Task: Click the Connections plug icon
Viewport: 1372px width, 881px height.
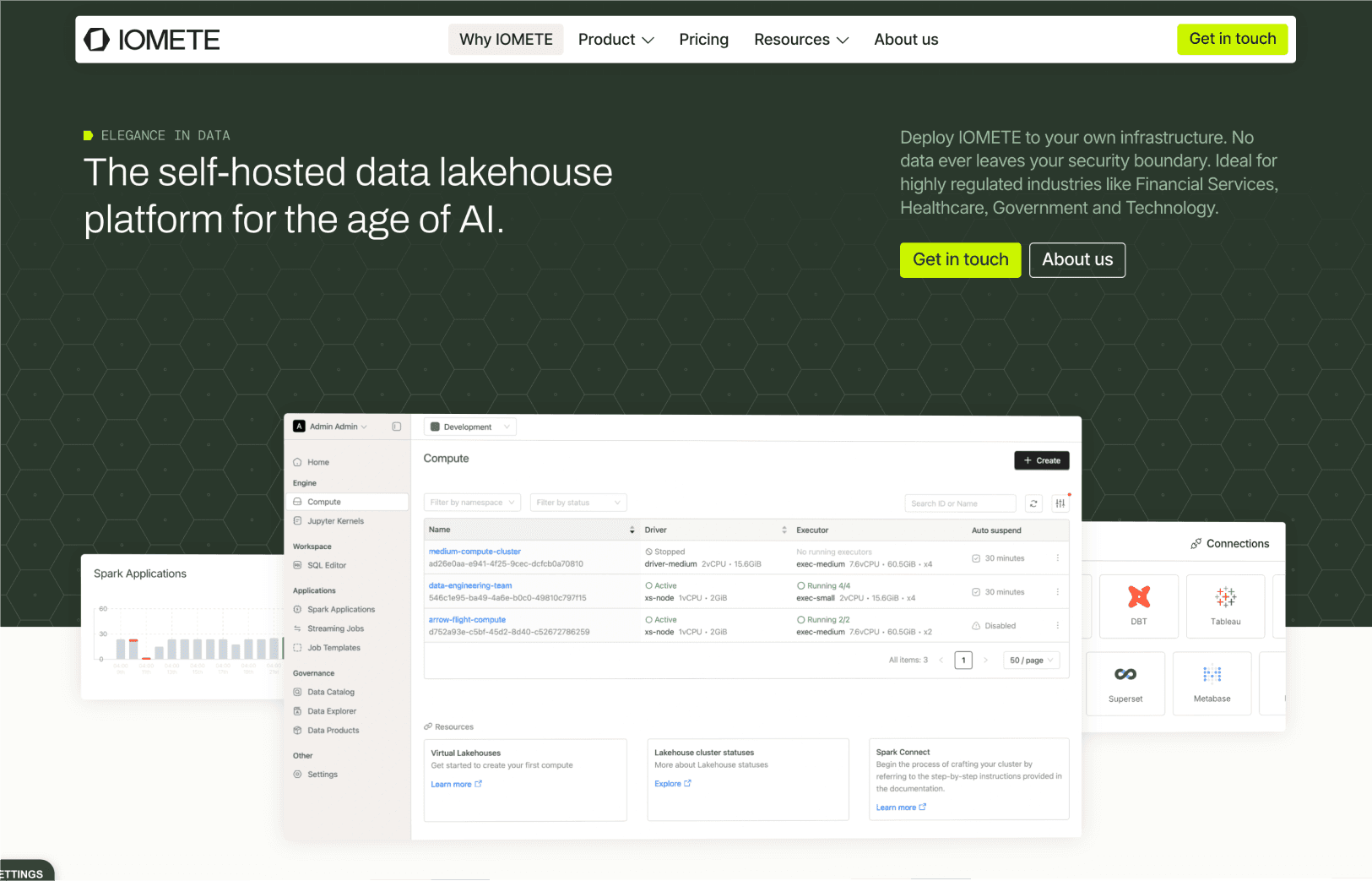Action: click(x=1196, y=544)
